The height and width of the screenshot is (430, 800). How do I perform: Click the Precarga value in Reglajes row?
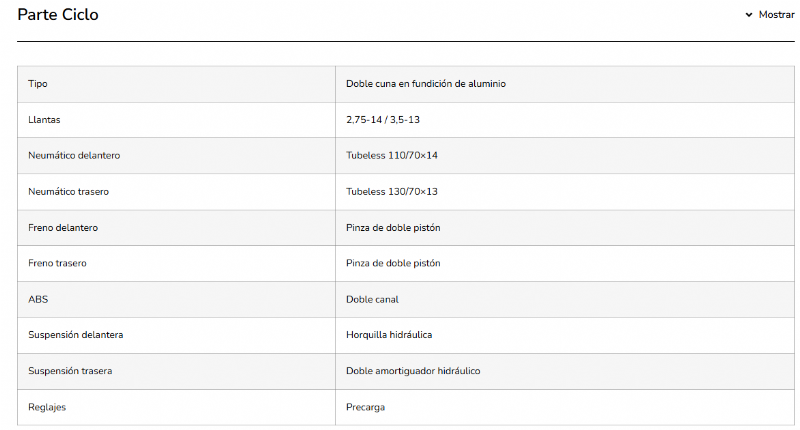click(366, 407)
